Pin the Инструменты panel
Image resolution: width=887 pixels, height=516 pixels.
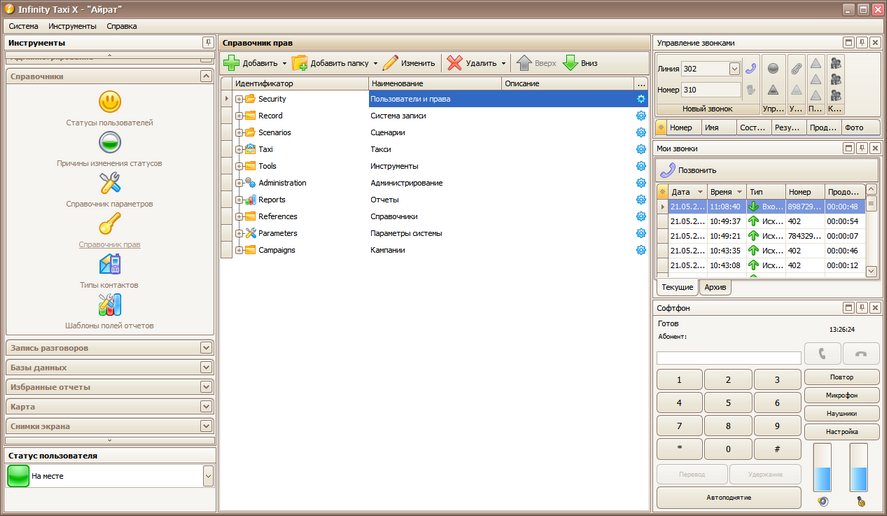(x=208, y=42)
